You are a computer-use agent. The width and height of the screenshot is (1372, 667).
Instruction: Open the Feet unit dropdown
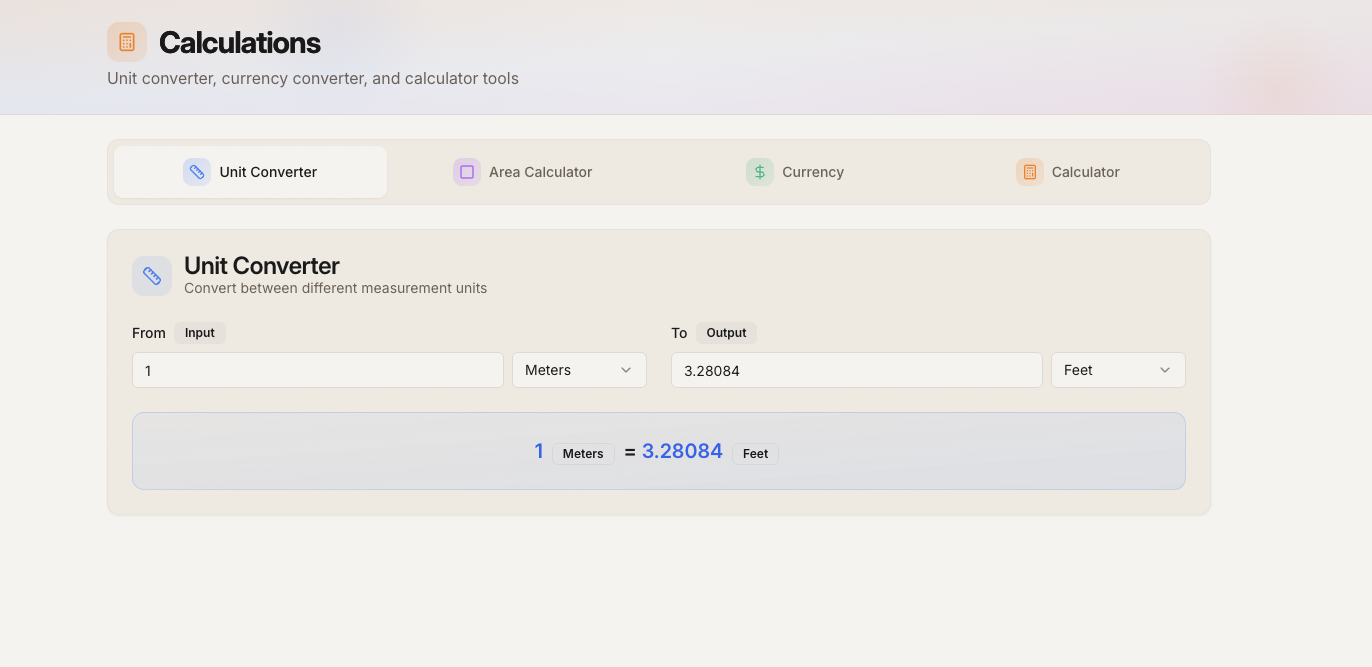[1118, 370]
